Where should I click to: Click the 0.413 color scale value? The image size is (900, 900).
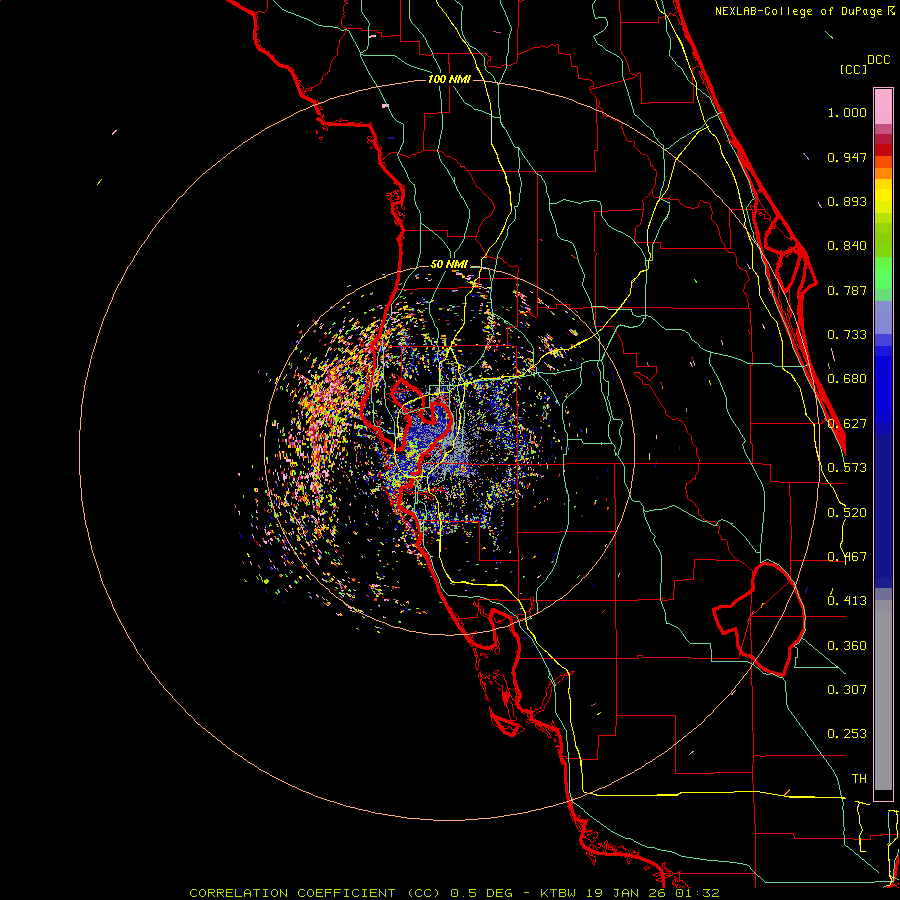pyautogui.click(x=847, y=601)
